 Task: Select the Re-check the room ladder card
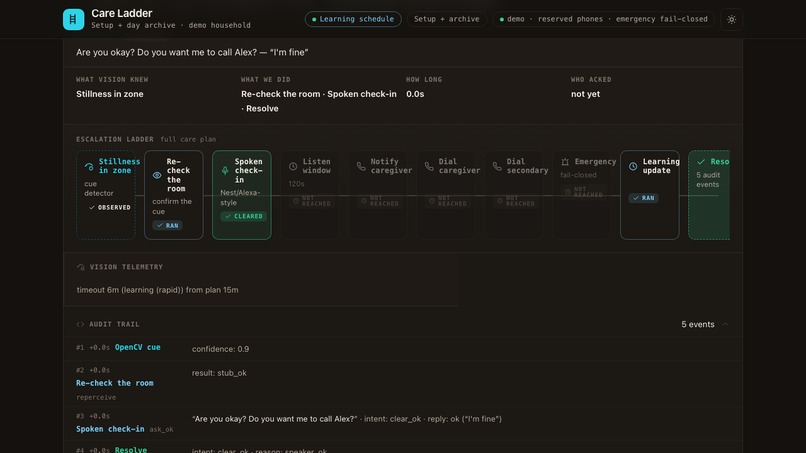tap(174, 195)
